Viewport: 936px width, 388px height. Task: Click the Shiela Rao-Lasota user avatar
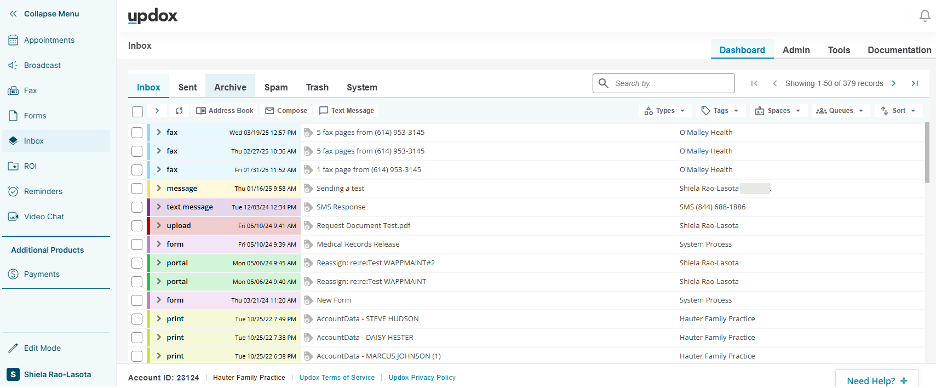point(13,374)
